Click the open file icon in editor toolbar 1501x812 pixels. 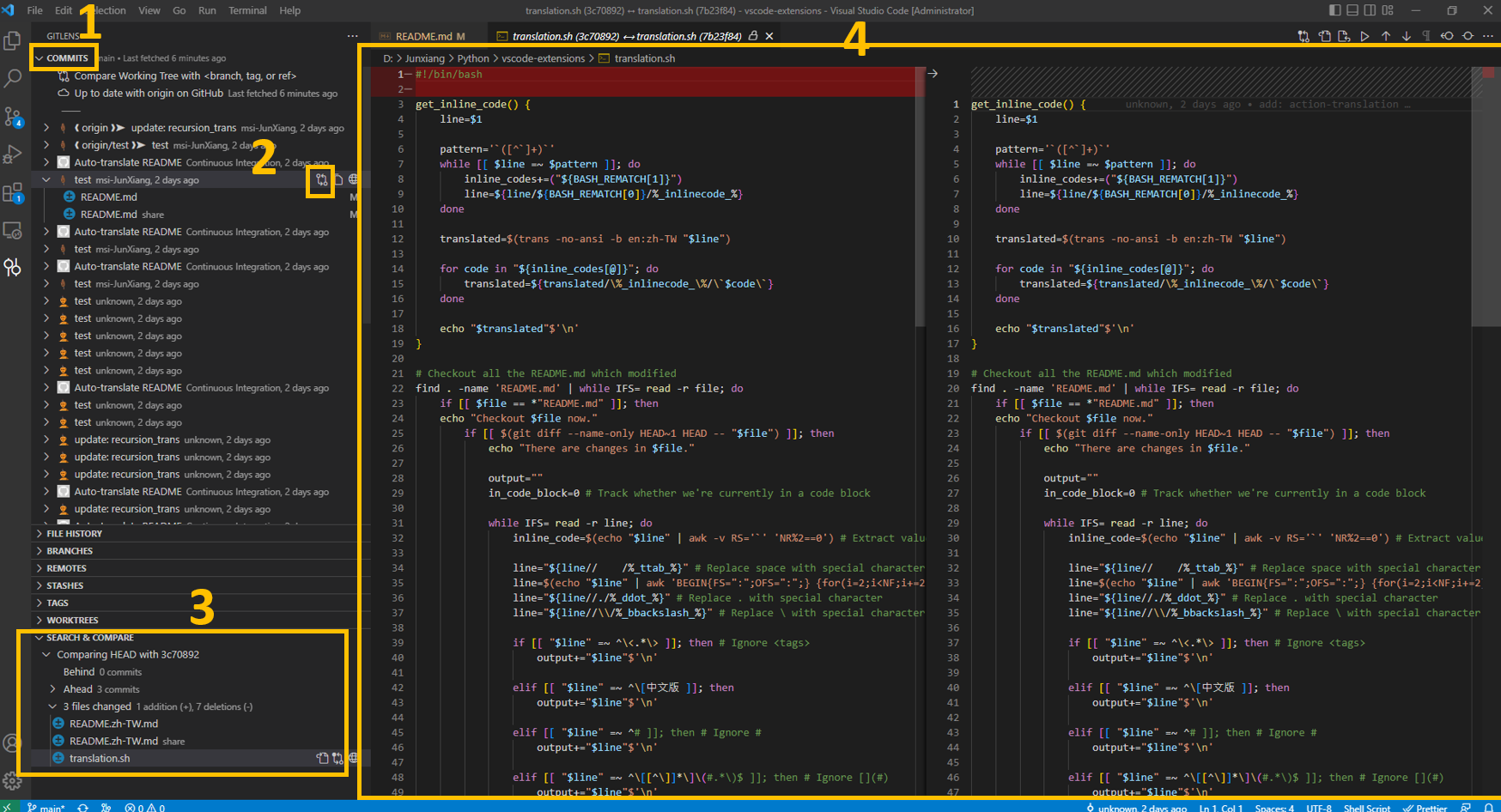coord(1324,36)
